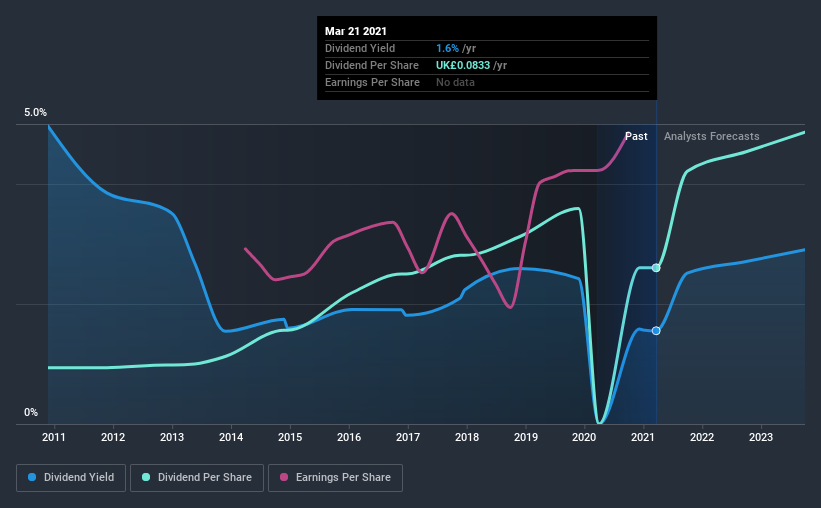
Task: Click the teal data point marker on Dividend Per Share line
Action: (x=656, y=268)
